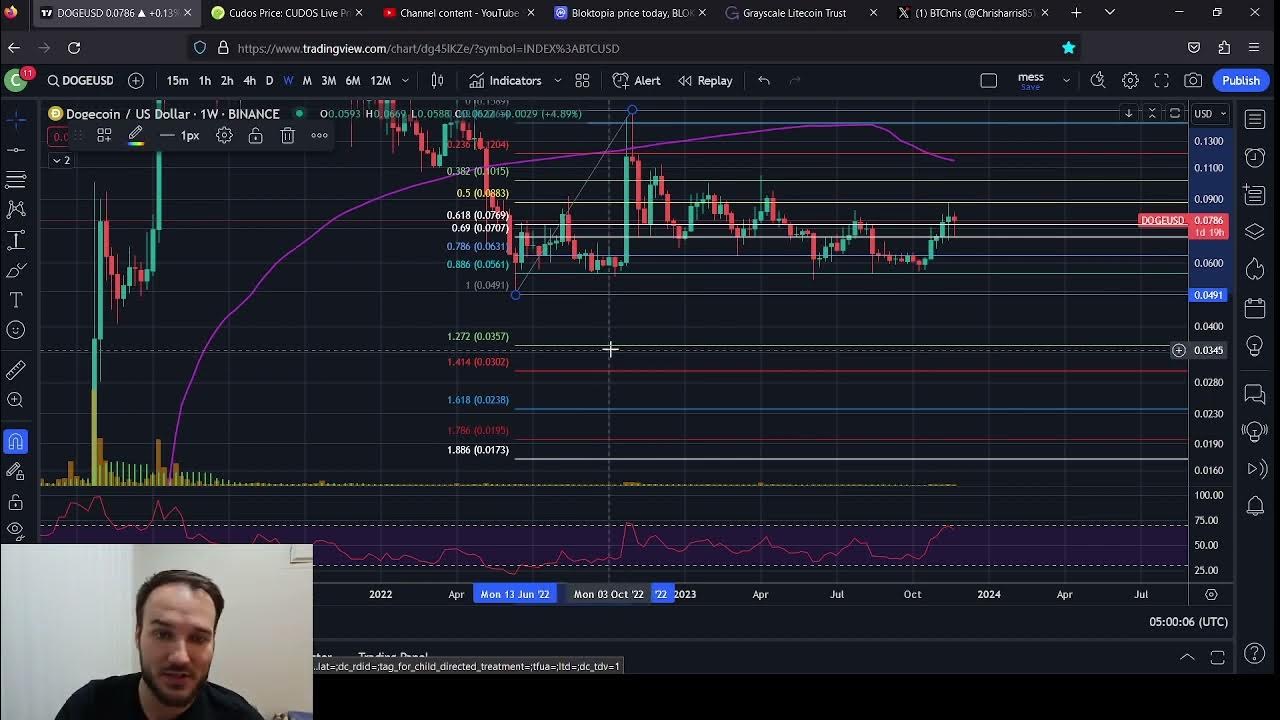Screen dimensions: 1280x720
Task: Expand the timeframe interval dropdown
Action: click(x=405, y=81)
